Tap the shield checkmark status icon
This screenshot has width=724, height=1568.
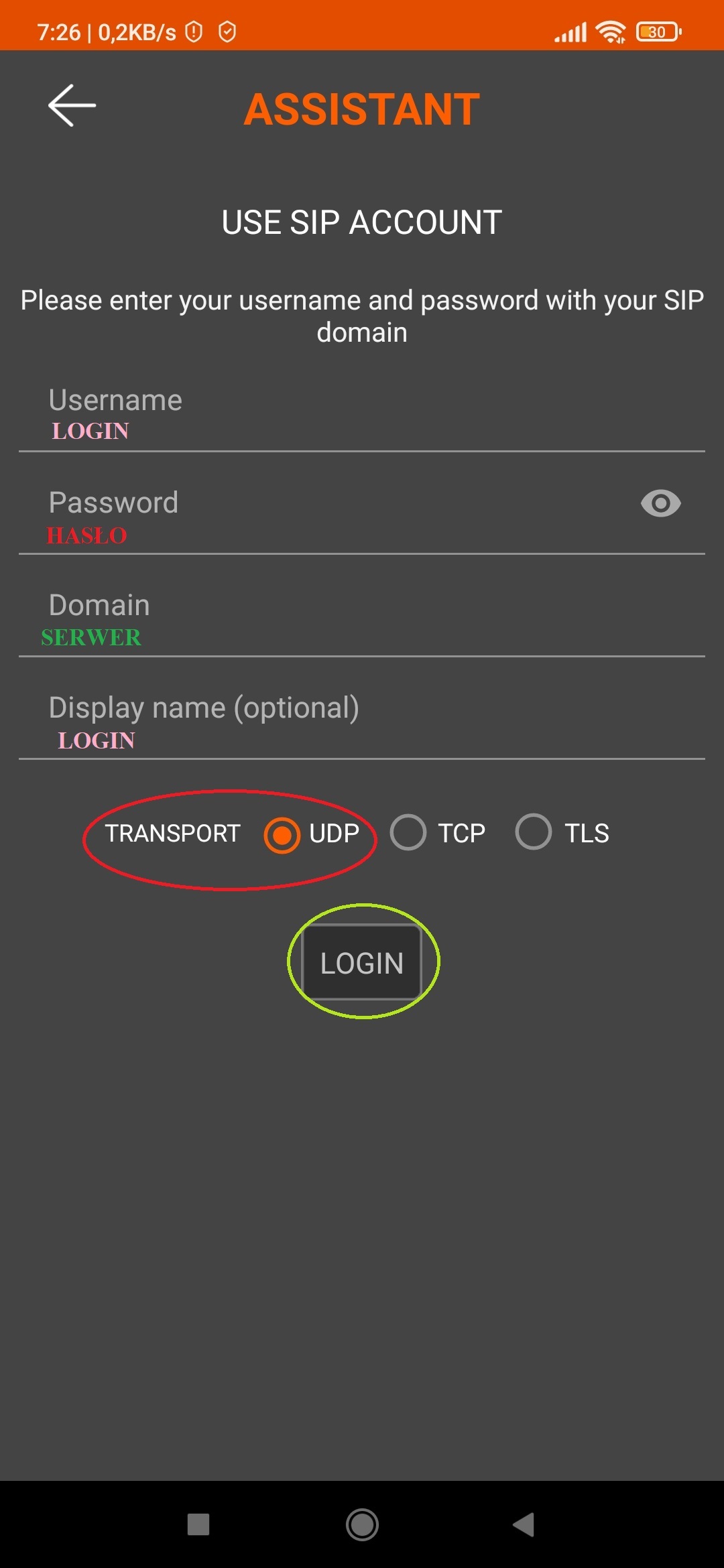[227, 31]
